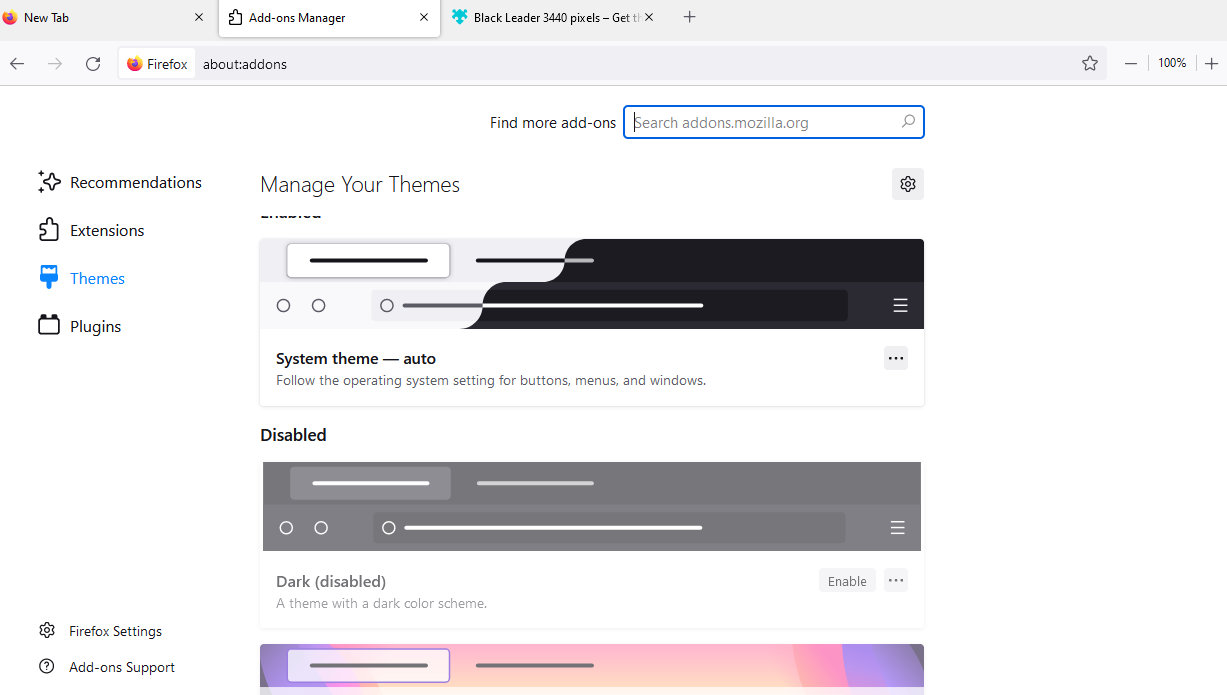Open the Themes section

click(x=97, y=277)
